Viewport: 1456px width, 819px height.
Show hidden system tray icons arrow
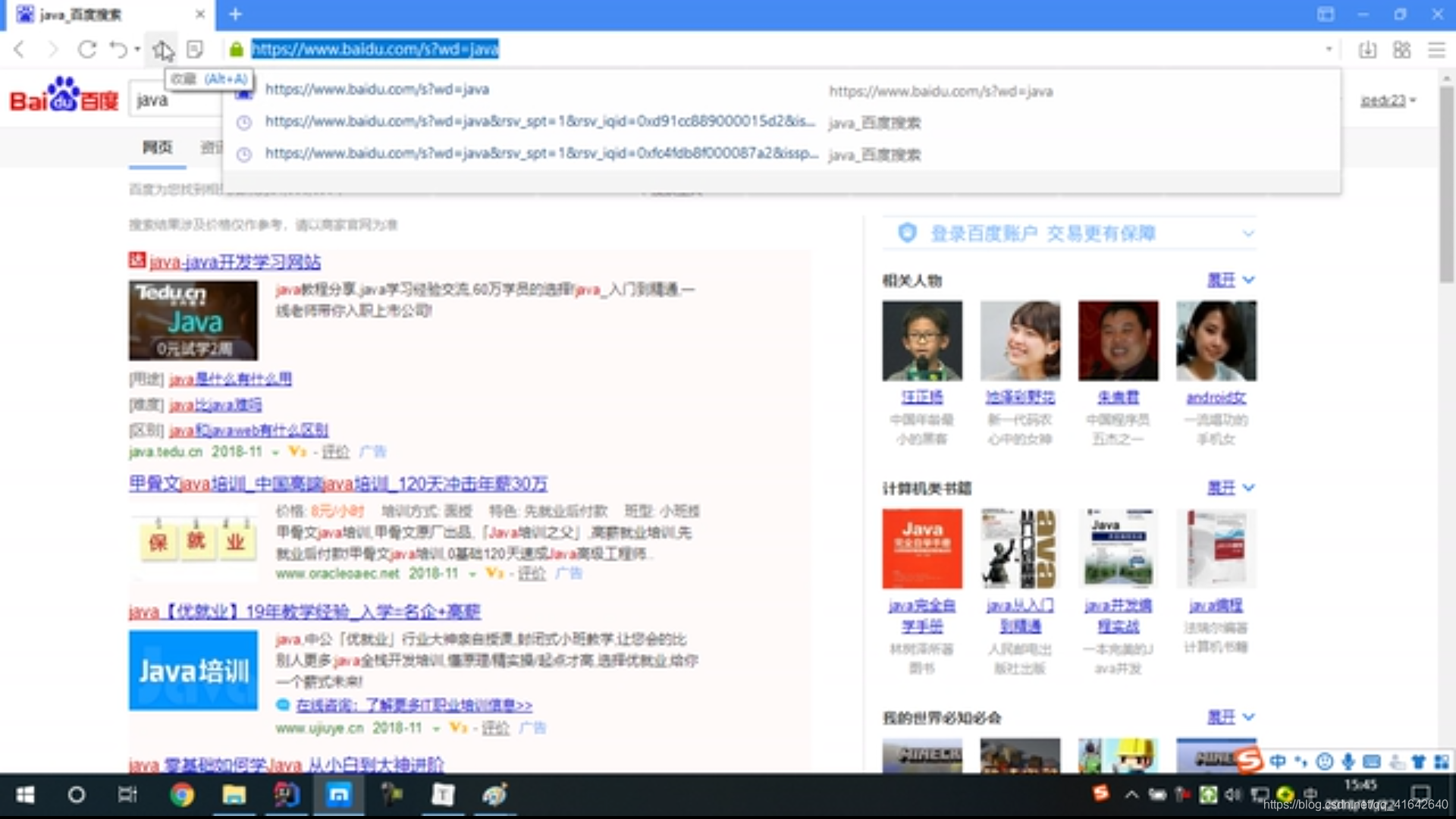pyautogui.click(x=1131, y=795)
